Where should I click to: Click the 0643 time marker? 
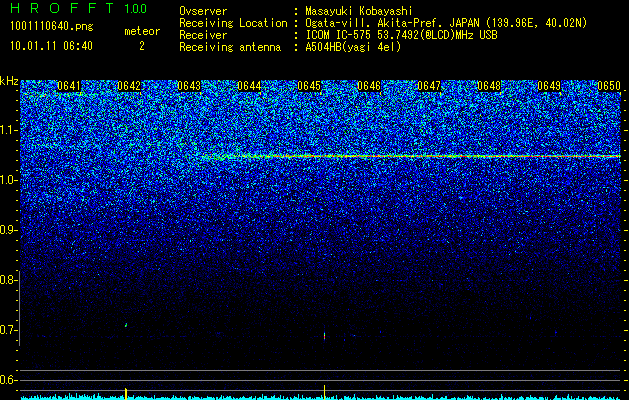[189, 86]
